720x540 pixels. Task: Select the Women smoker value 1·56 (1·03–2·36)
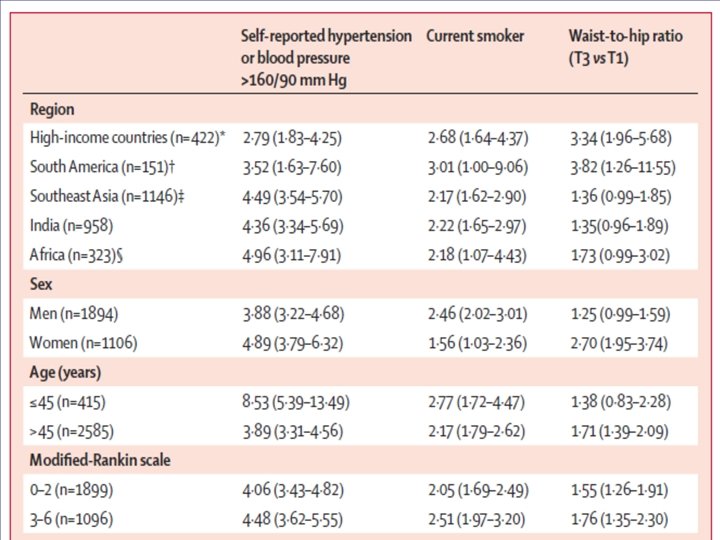pyautogui.click(x=478, y=343)
